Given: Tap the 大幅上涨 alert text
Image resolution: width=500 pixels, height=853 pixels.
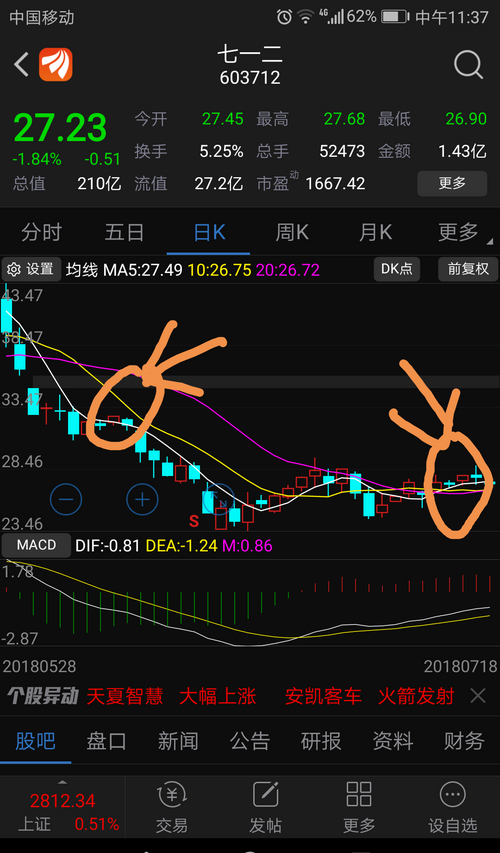Looking at the screenshot, I should click(218, 696).
